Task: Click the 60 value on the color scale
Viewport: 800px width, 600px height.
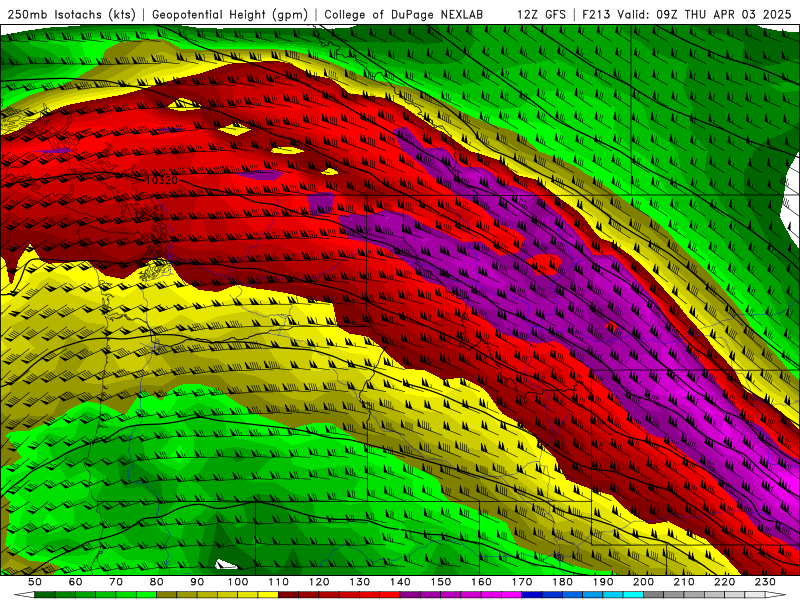Action: [x=75, y=582]
